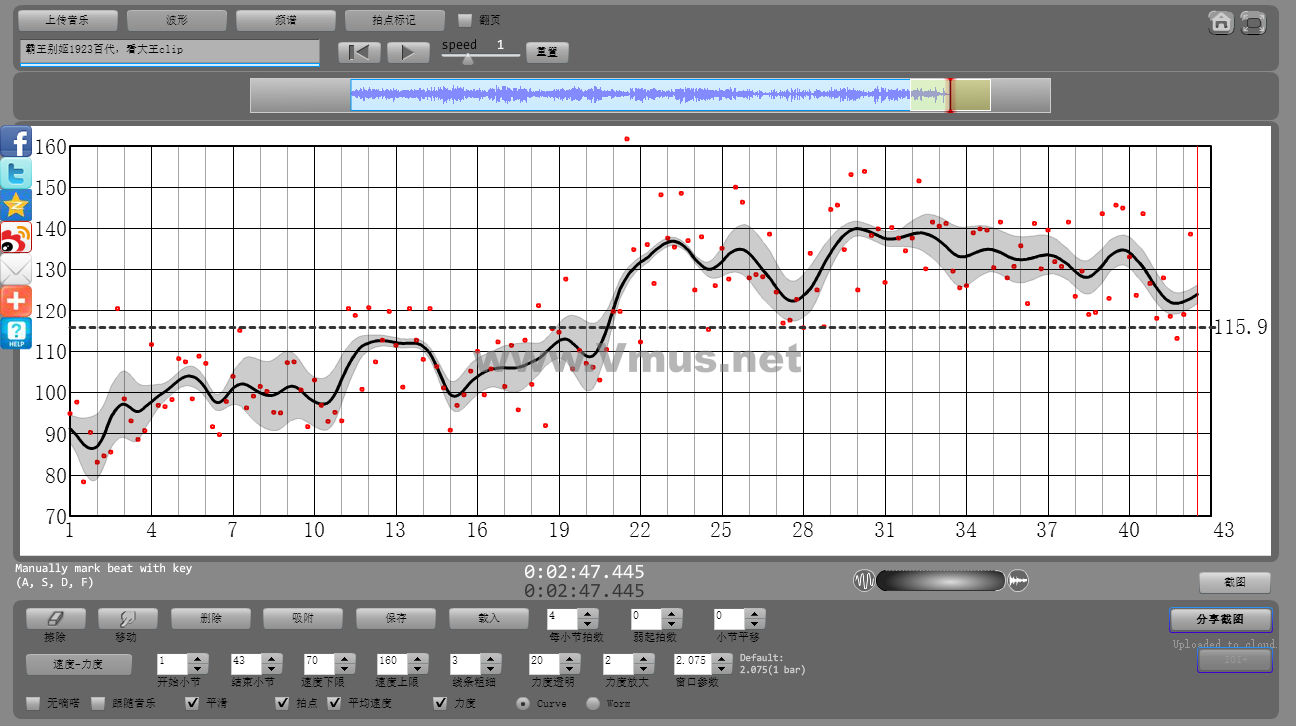Toggle the 平滑 smoothing checkbox

[x=194, y=703]
